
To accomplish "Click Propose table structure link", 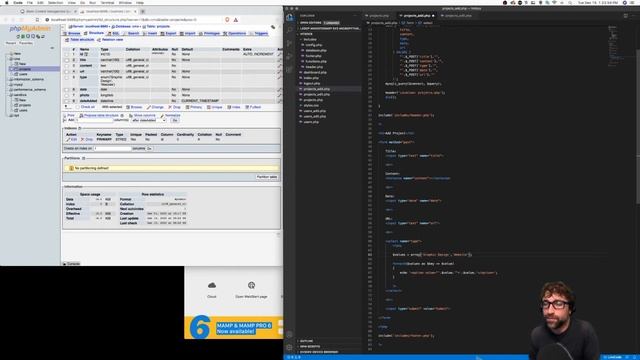I will click(99, 116).
